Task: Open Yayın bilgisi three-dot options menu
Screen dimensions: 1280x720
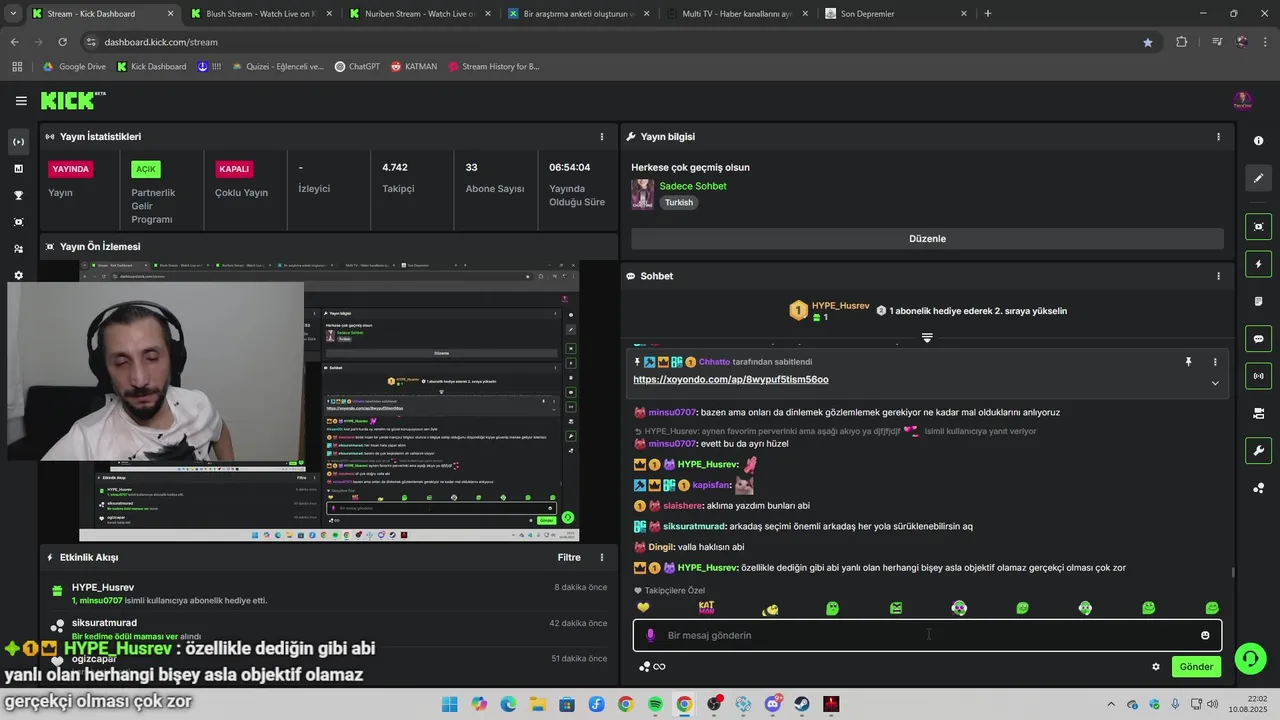Action: point(1218,137)
